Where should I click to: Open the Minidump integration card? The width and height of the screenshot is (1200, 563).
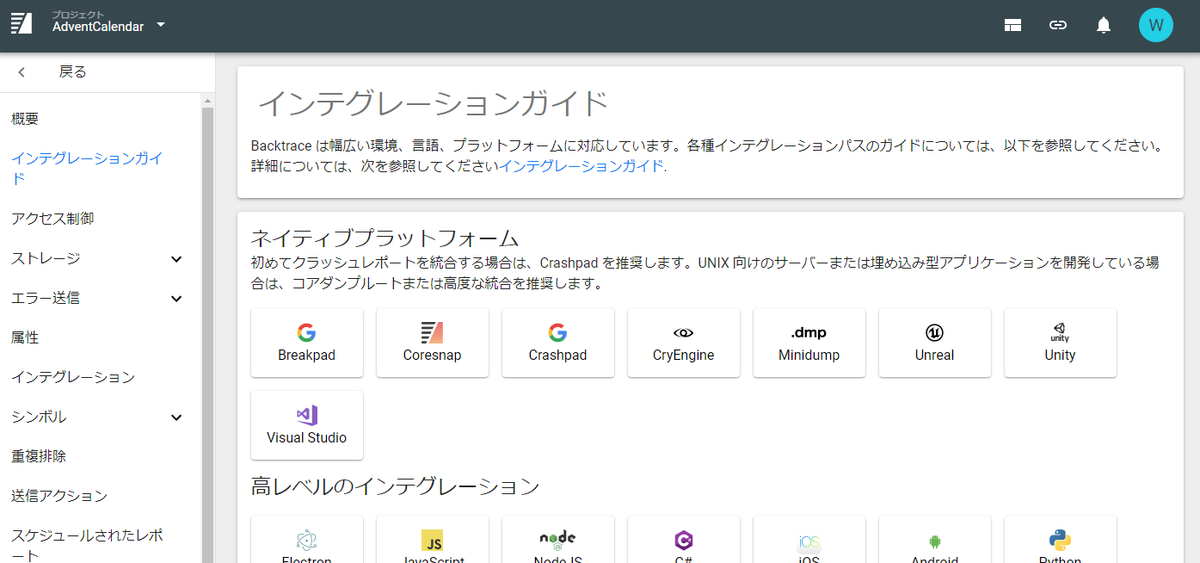809,343
